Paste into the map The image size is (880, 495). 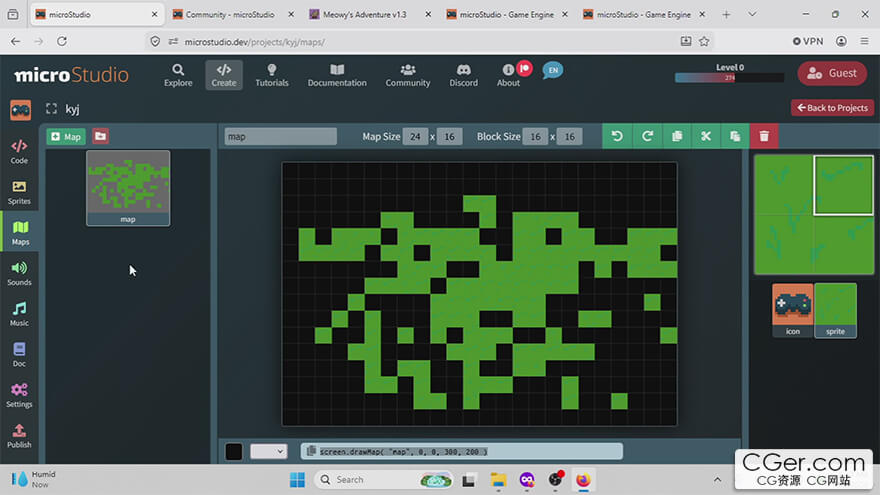pos(735,136)
